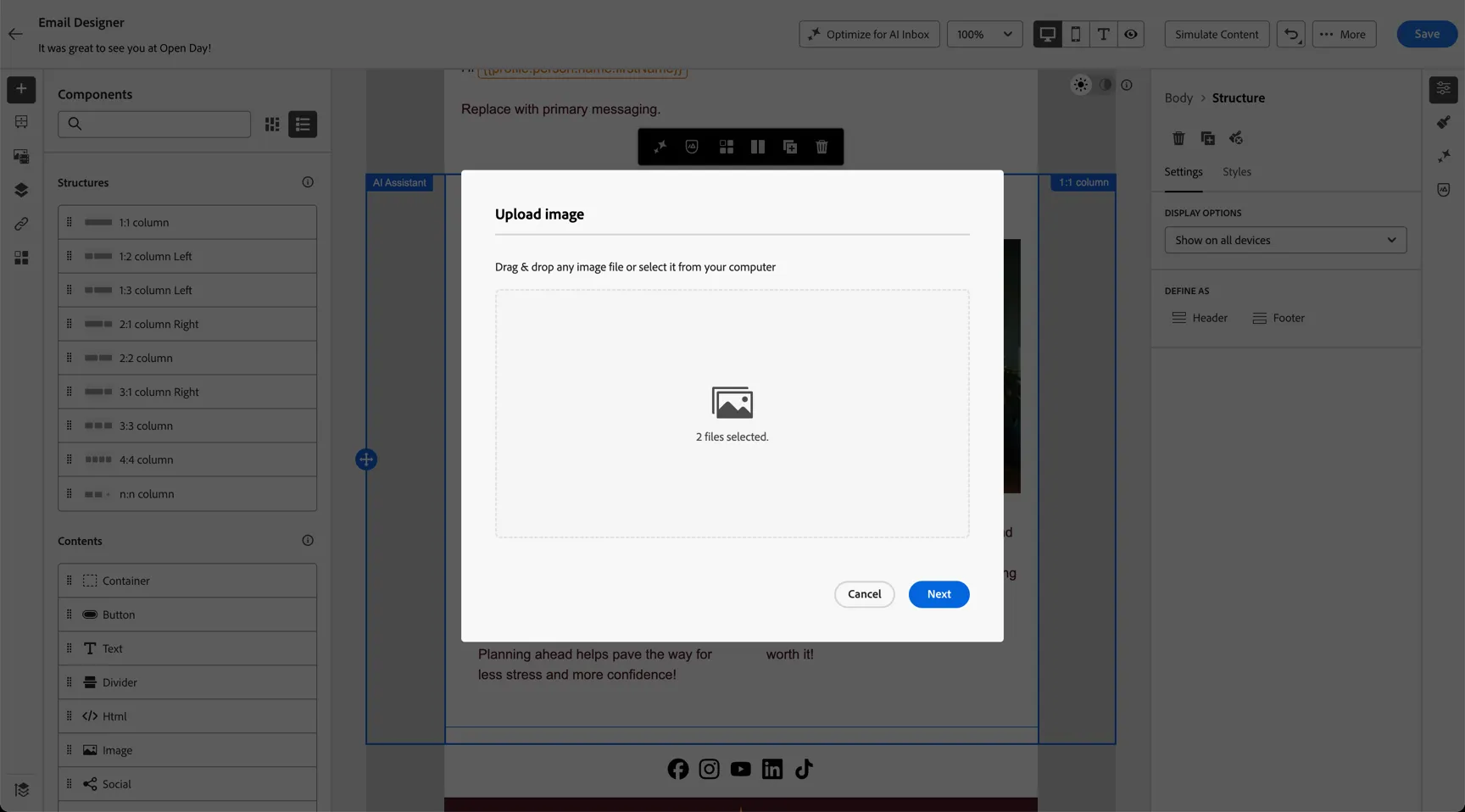Enable dark mode toggle

(1106, 85)
